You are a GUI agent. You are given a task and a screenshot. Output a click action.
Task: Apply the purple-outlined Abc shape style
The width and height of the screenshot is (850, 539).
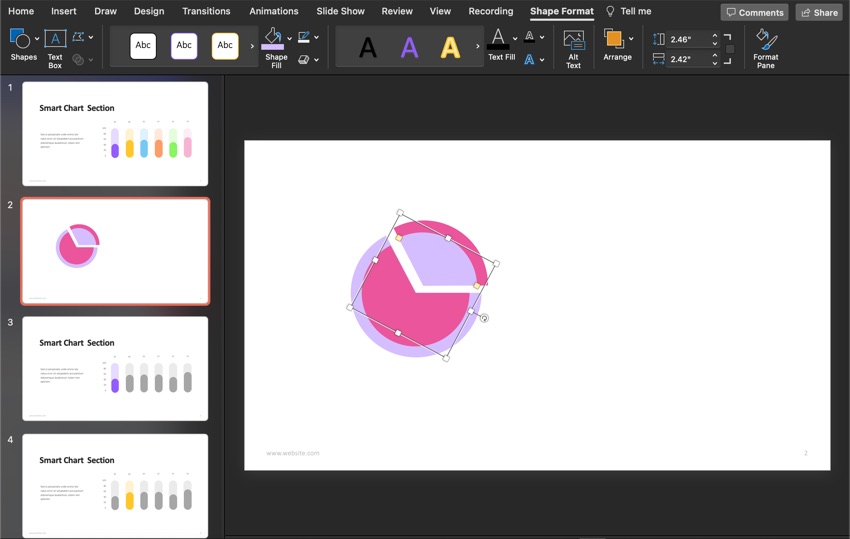pyautogui.click(x=184, y=45)
